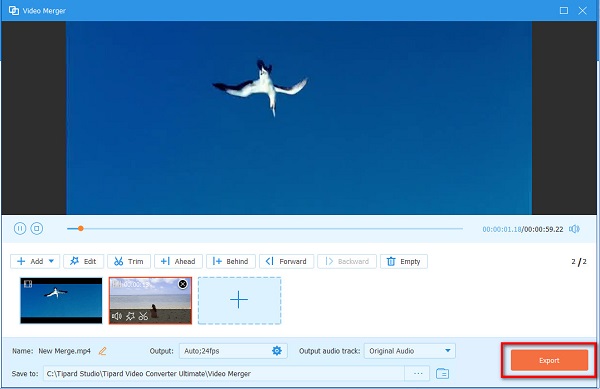The image size is (600, 389).
Task: Click the New Merge.mp4 file name
Action: point(64,351)
